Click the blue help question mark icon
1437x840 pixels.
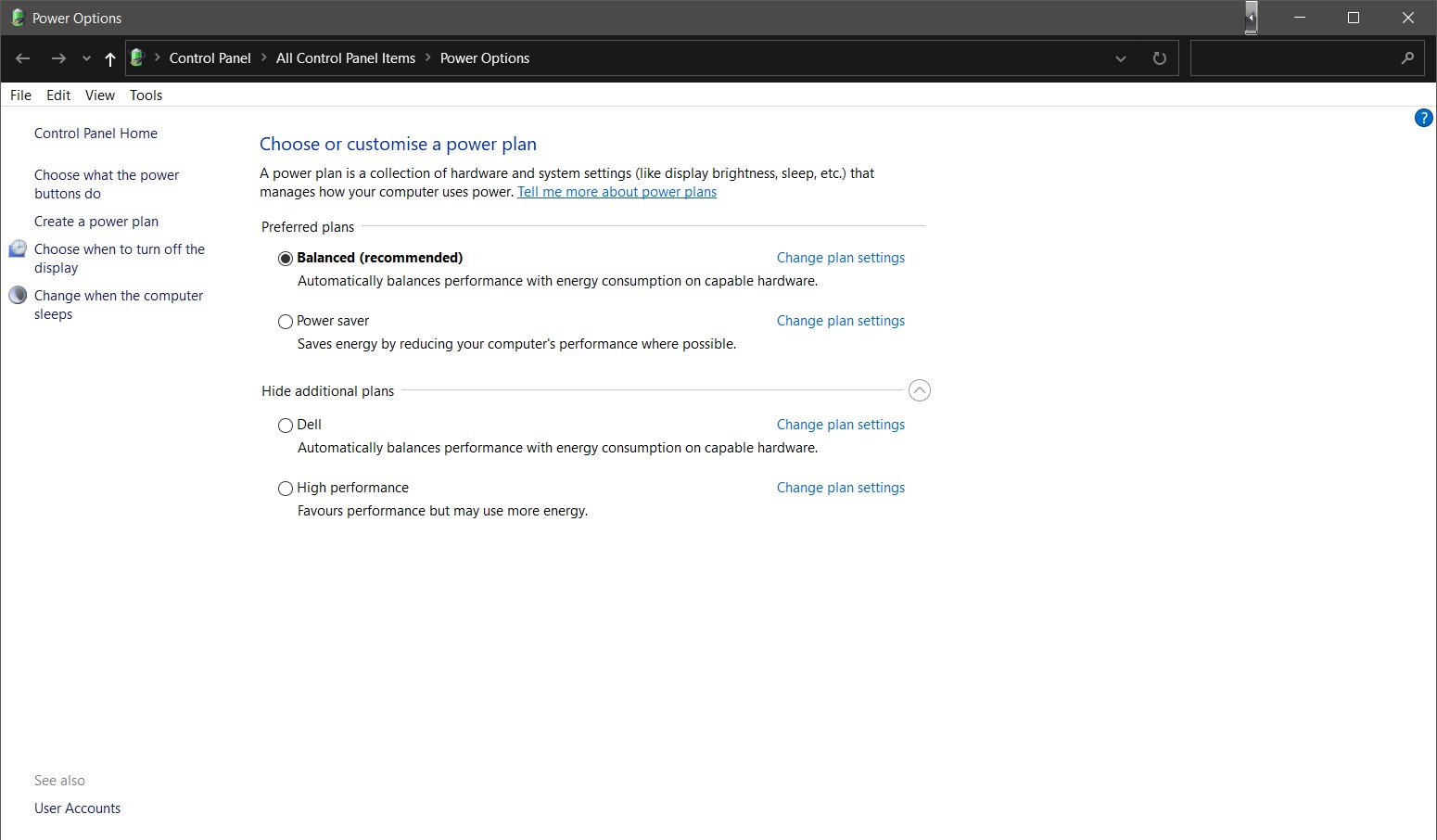1423,118
